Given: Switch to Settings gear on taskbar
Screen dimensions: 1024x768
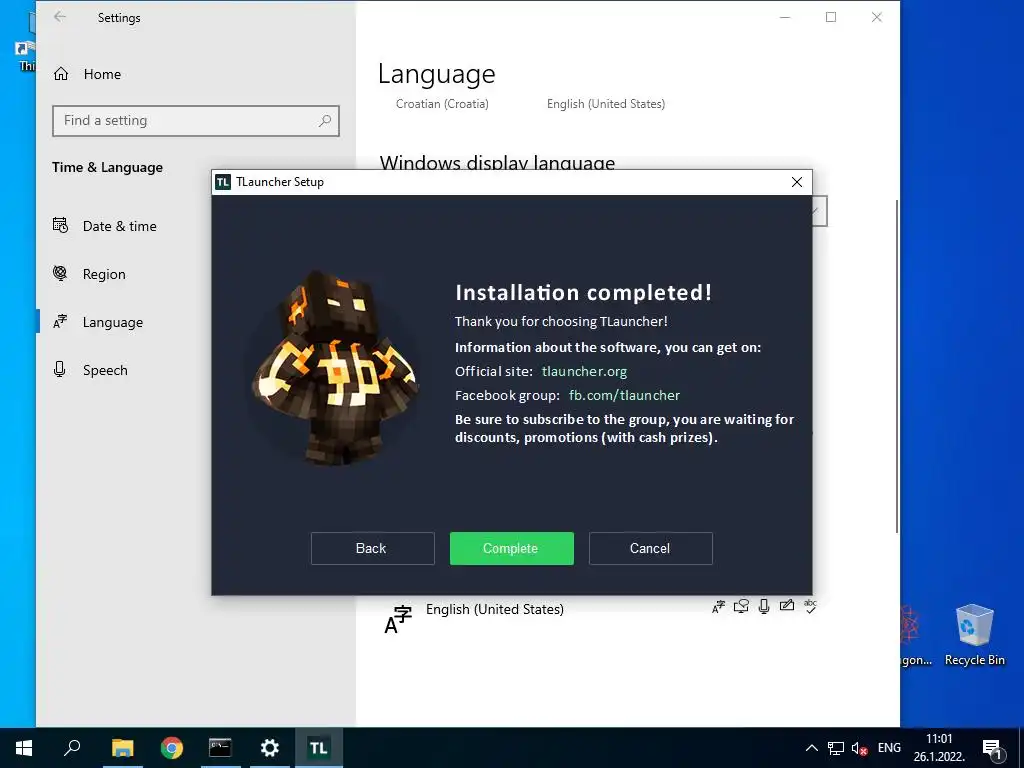Looking at the screenshot, I should click(270, 748).
